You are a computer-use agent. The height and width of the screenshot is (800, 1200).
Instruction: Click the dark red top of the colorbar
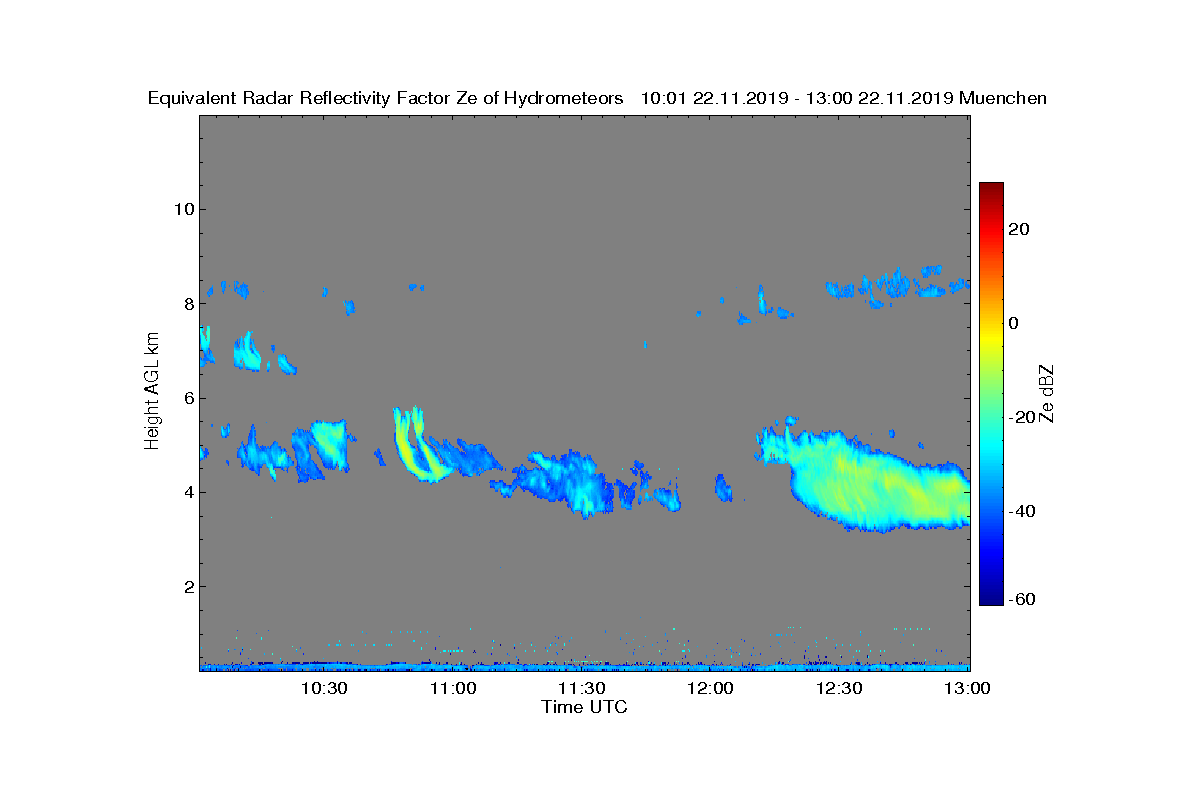(991, 190)
